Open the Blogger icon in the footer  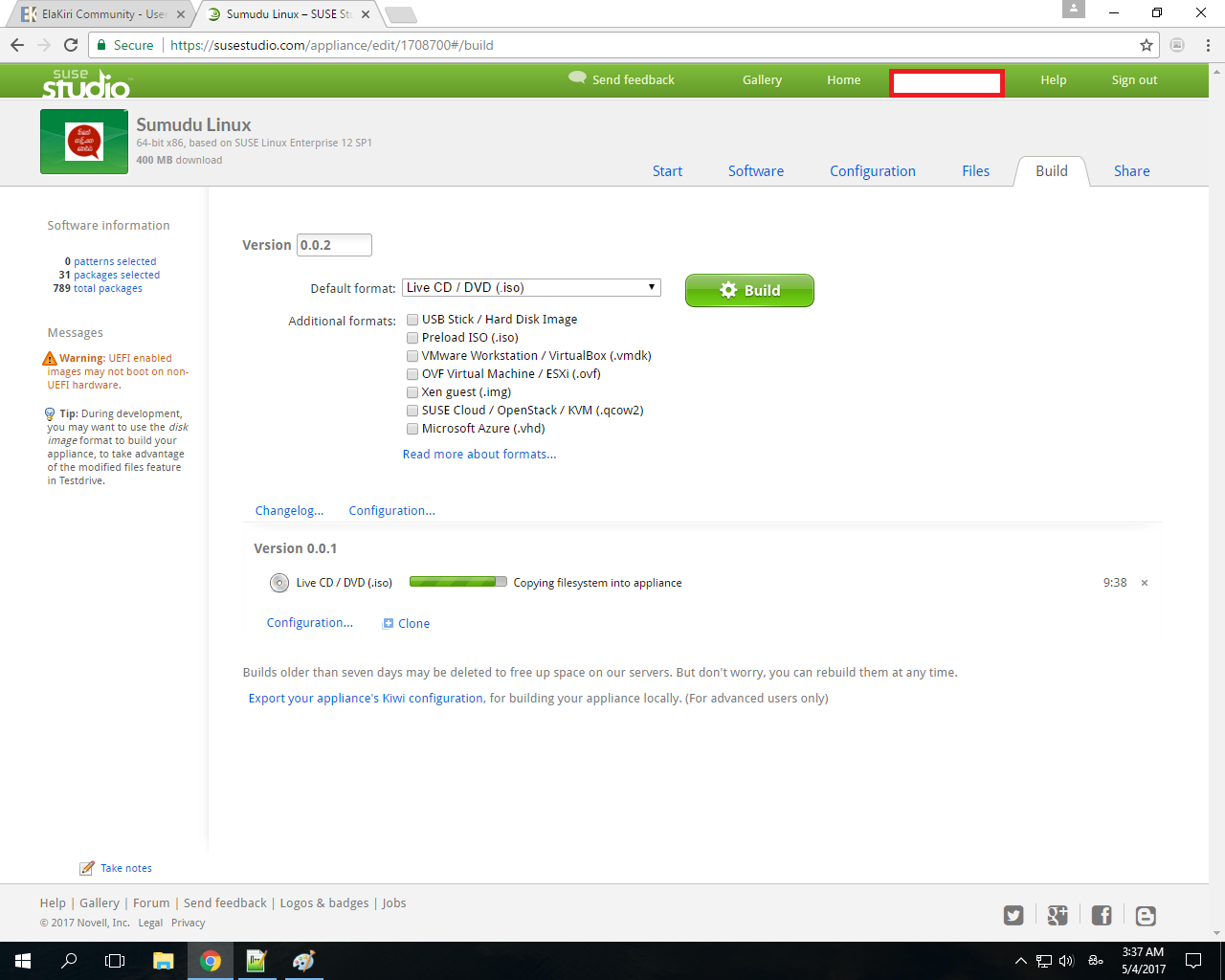(x=1146, y=916)
